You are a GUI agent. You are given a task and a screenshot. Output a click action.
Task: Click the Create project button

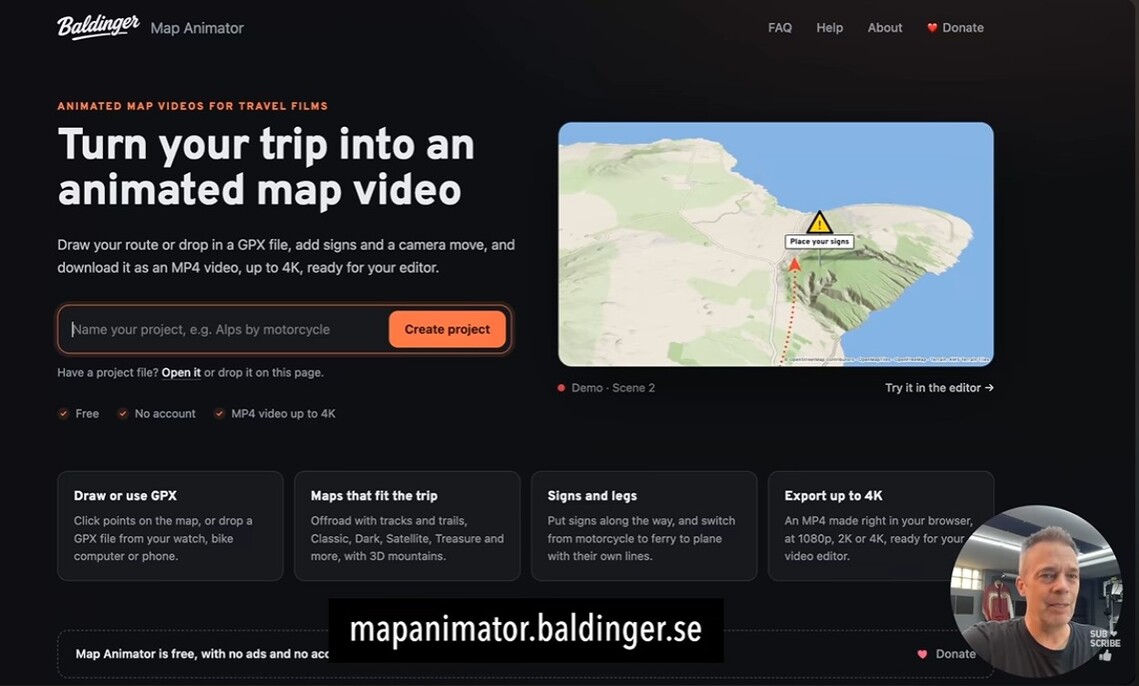[447, 329]
